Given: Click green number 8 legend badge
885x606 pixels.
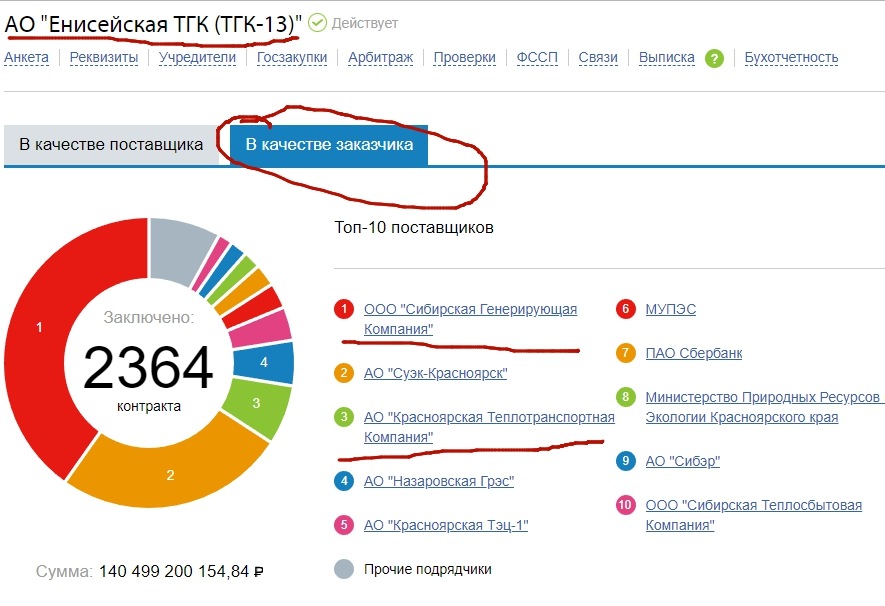Looking at the screenshot, I should (625, 397).
